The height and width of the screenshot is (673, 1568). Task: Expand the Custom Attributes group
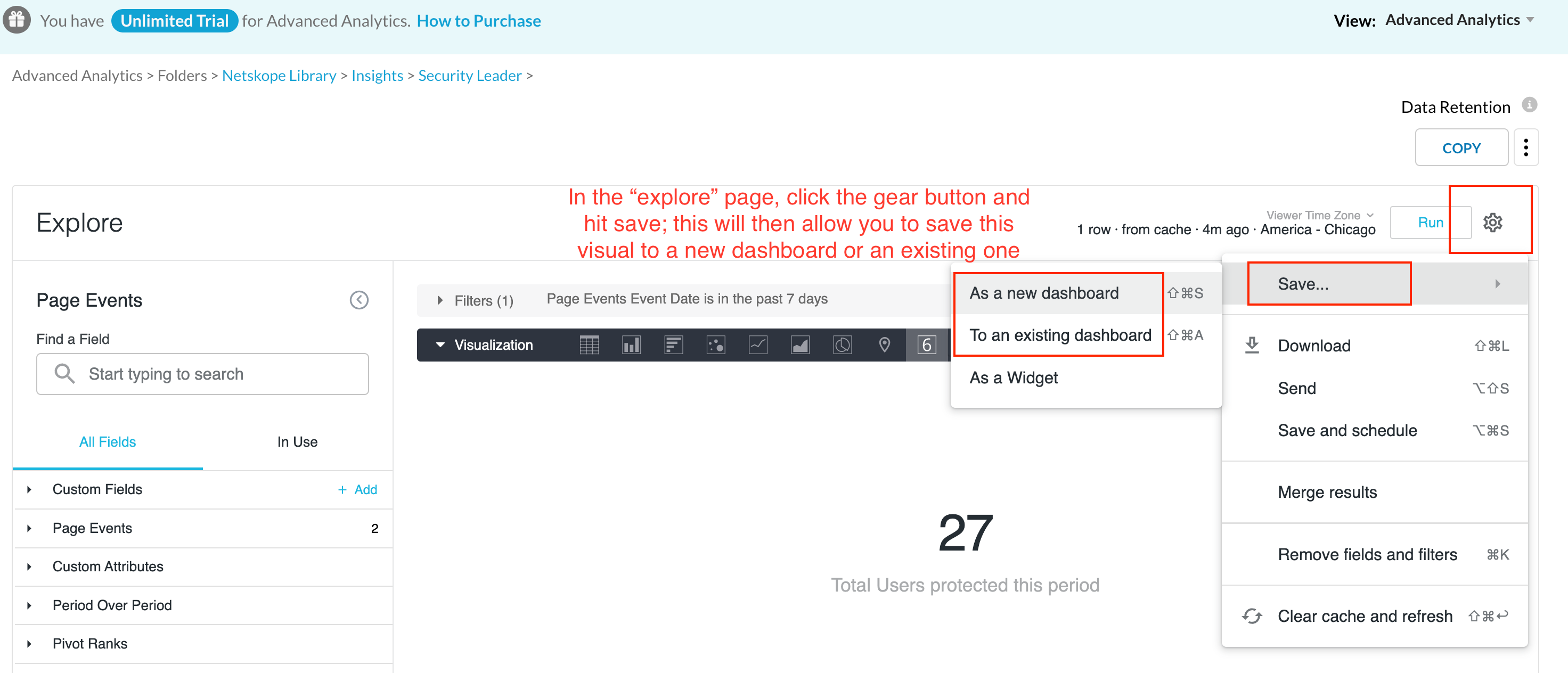tap(29, 567)
